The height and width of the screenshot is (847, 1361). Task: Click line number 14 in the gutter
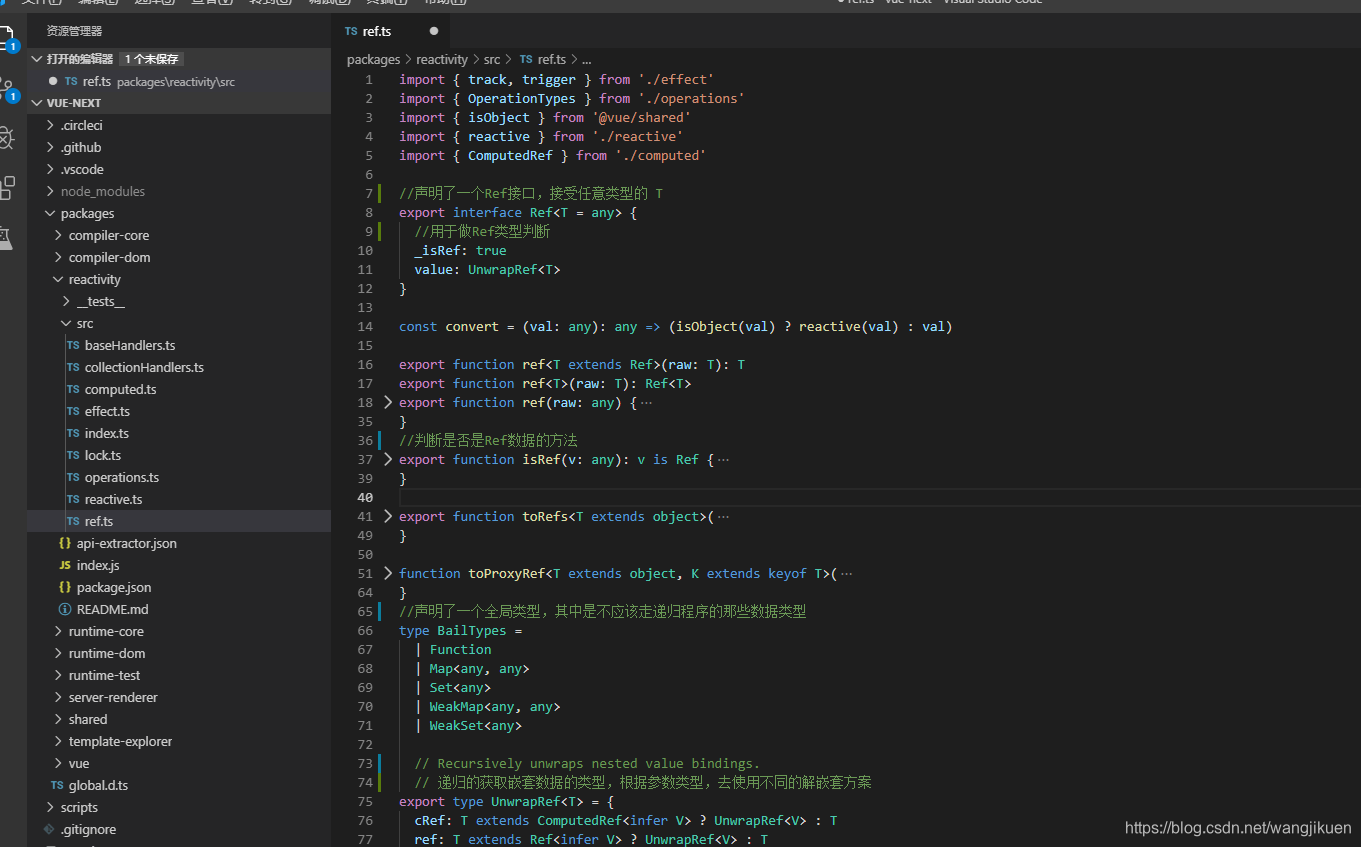364,326
